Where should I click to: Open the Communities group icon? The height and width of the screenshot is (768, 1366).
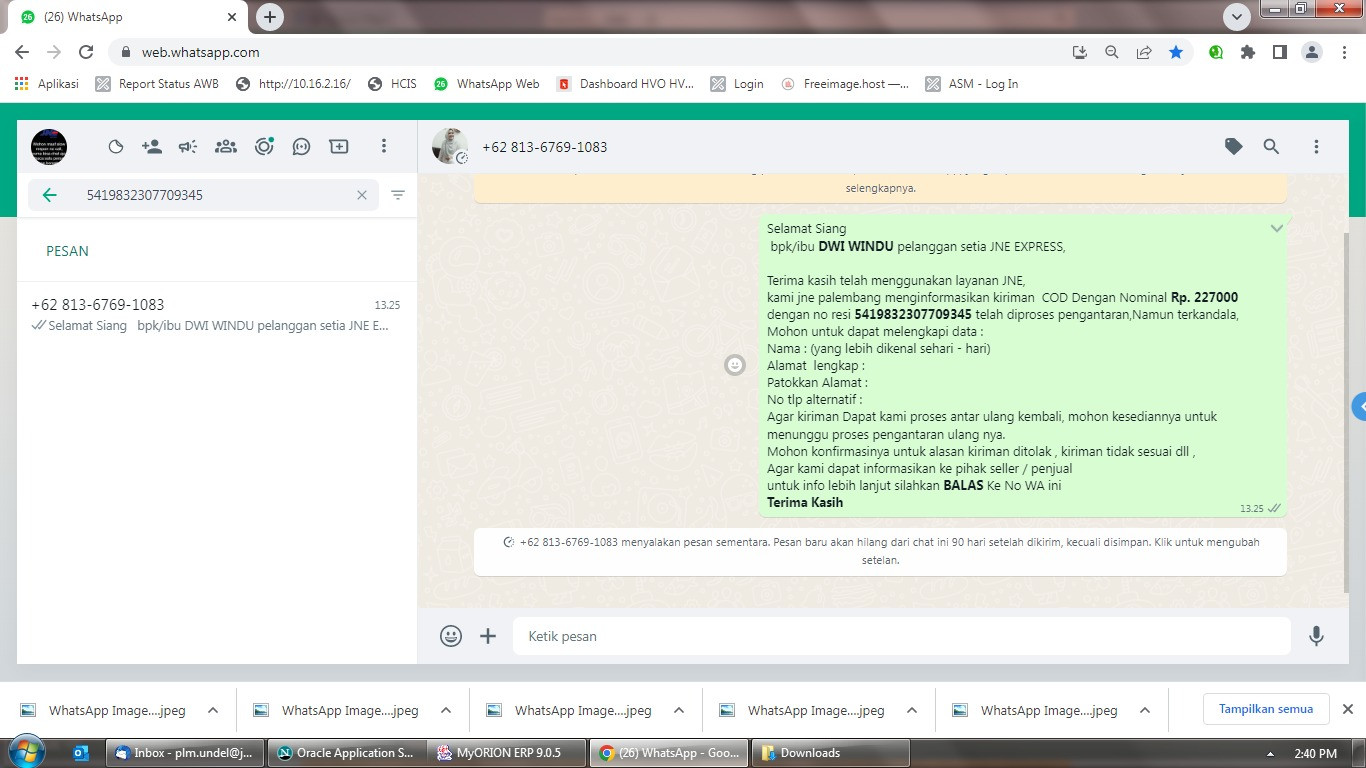(x=226, y=147)
